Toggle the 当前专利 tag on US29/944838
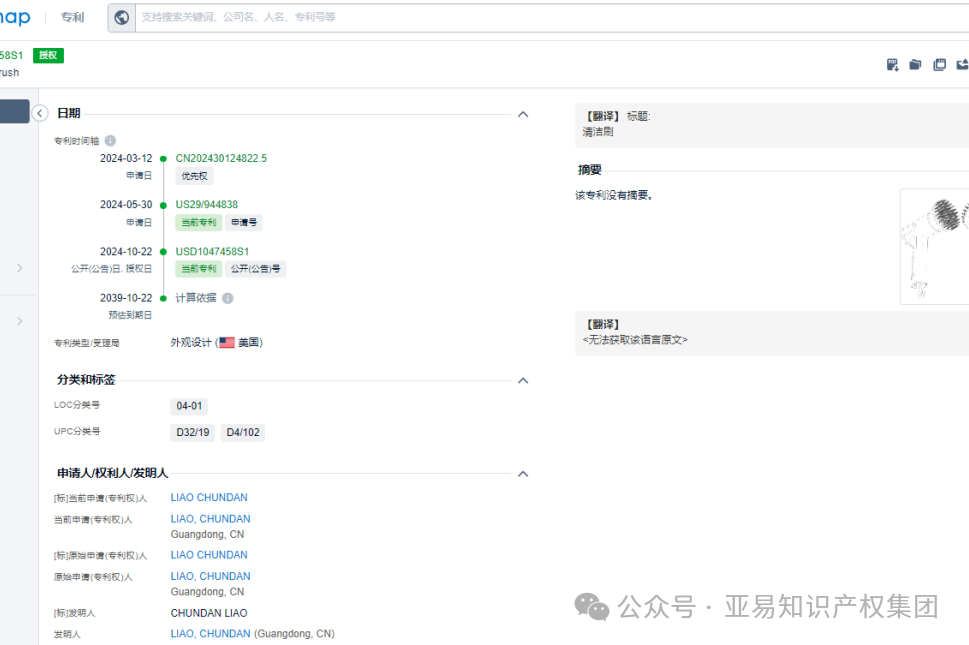969x645 pixels. click(x=198, y=222)
